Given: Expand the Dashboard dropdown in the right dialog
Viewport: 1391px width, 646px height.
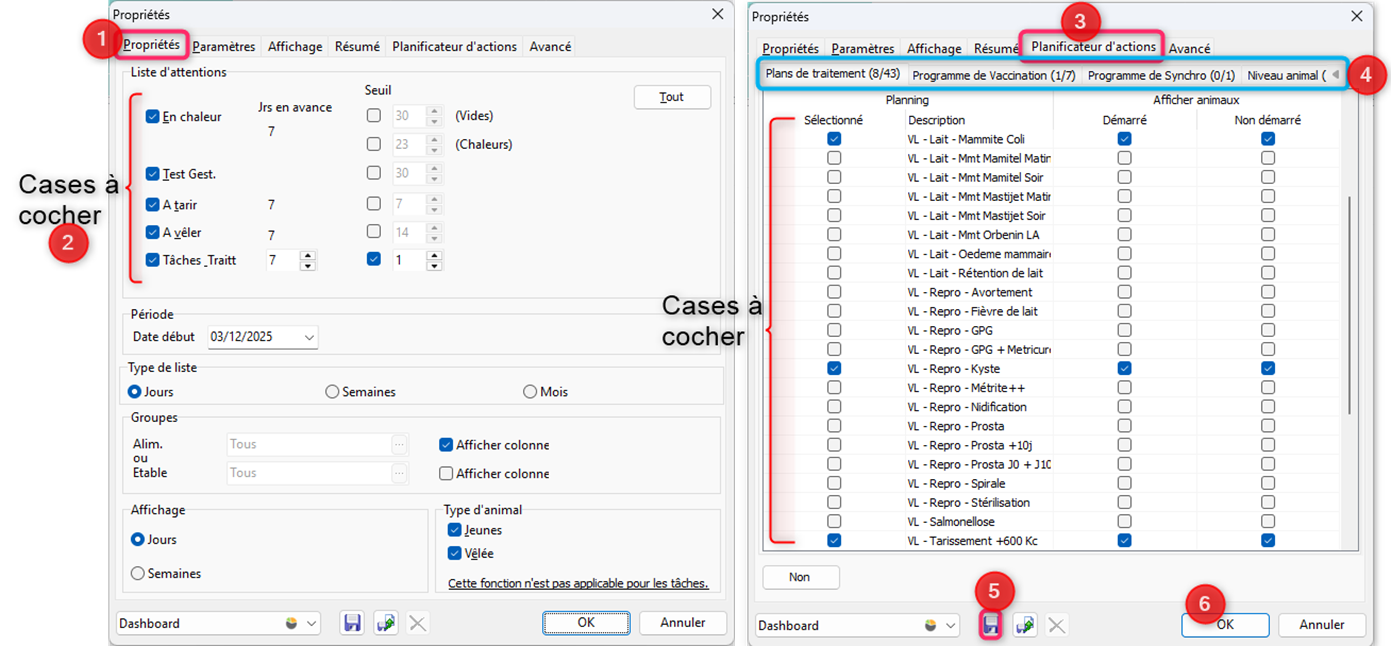Looking at the screenshot, I should (950, 625).
